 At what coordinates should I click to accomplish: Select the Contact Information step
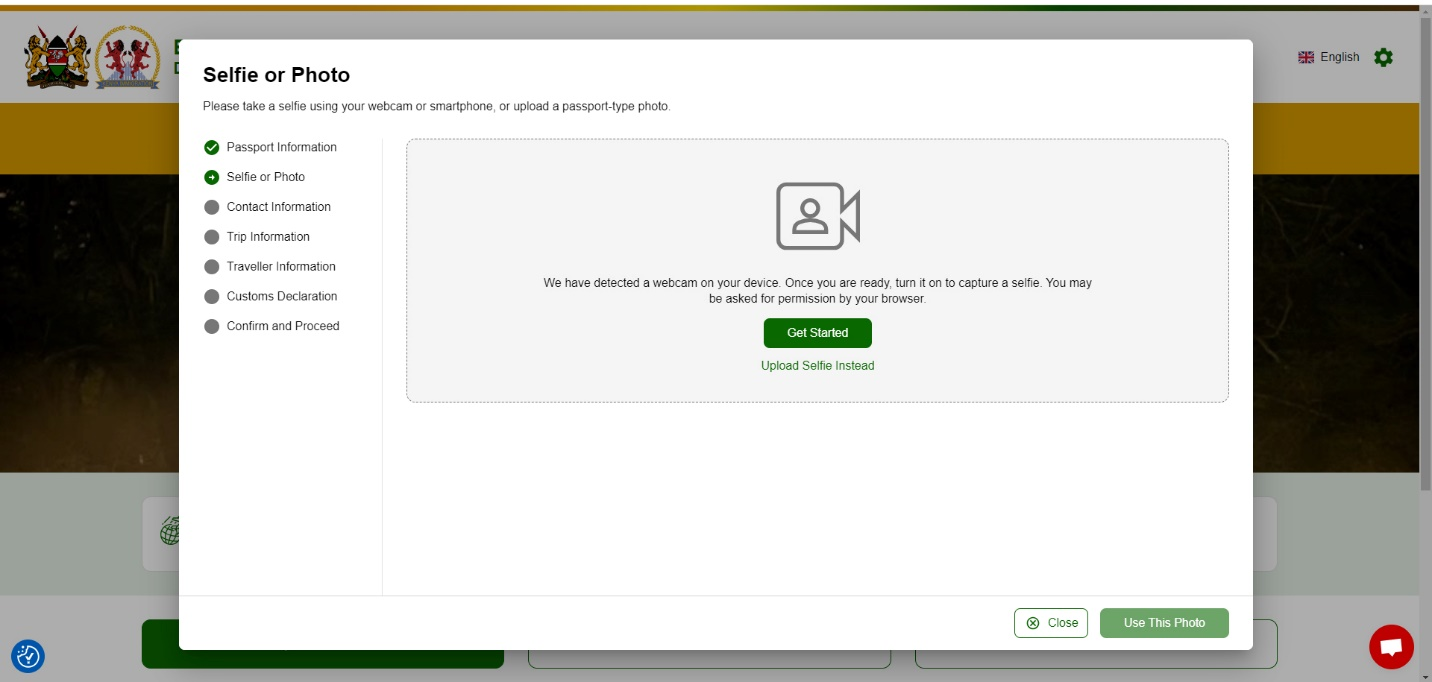[x=278, y=207]
